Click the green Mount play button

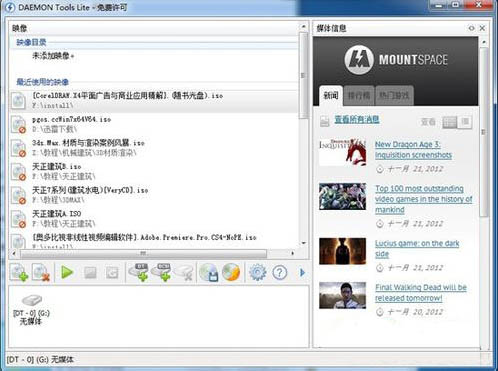(x=67, y=272)
